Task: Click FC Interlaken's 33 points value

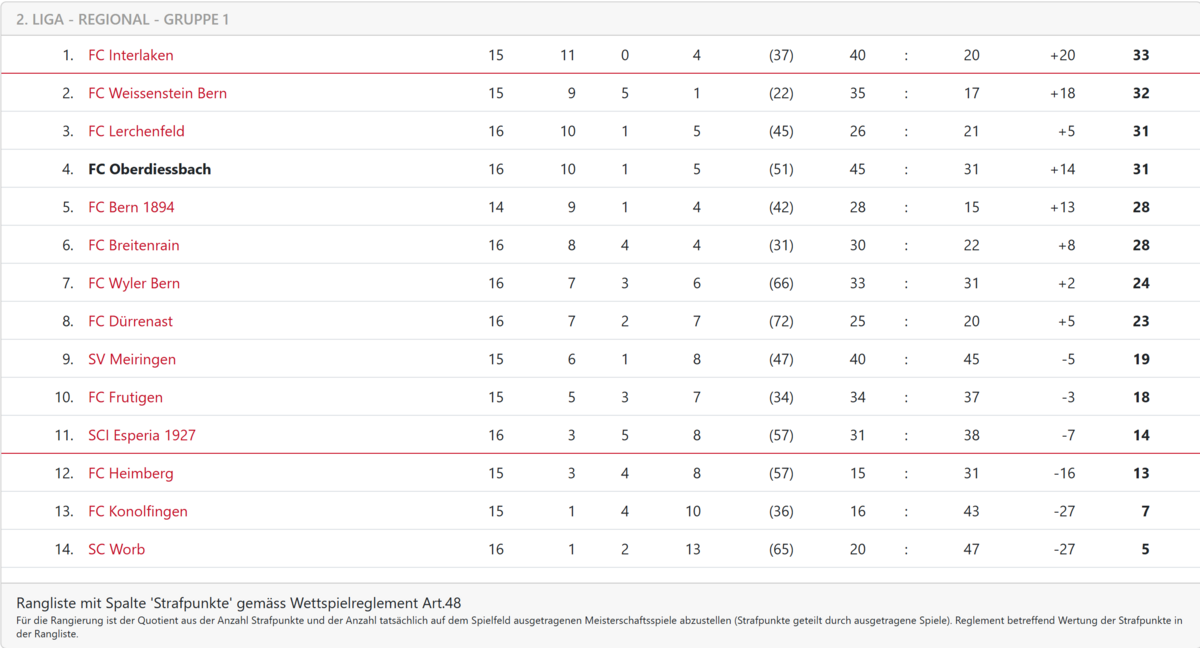Action: 1141,55
